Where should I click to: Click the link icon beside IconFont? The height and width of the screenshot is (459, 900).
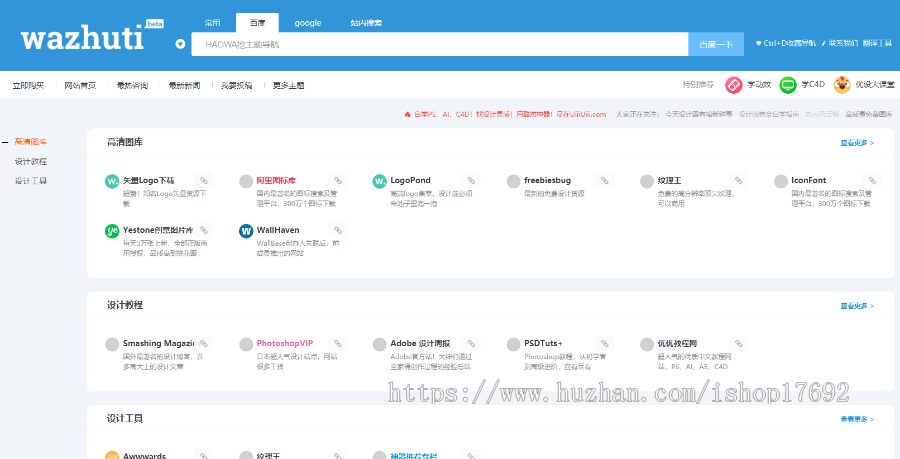tap(872, 180)
